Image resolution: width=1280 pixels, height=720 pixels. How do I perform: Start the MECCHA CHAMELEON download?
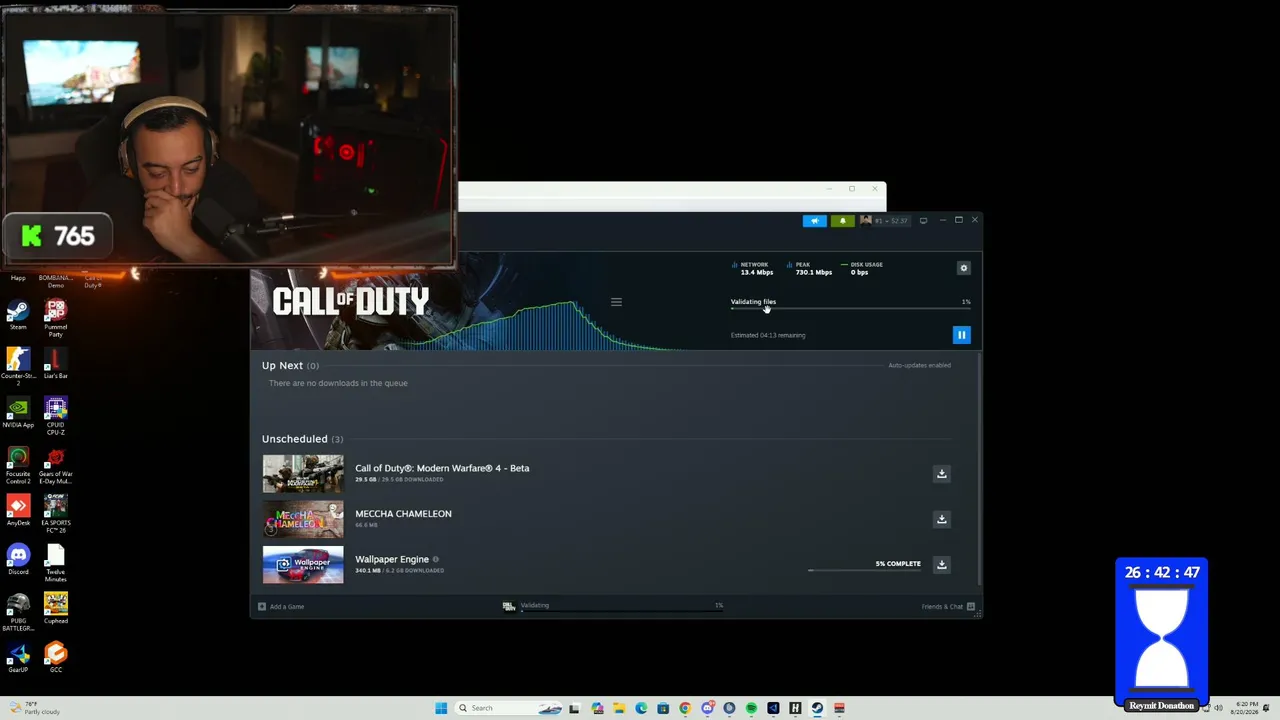tap(941, 519)
